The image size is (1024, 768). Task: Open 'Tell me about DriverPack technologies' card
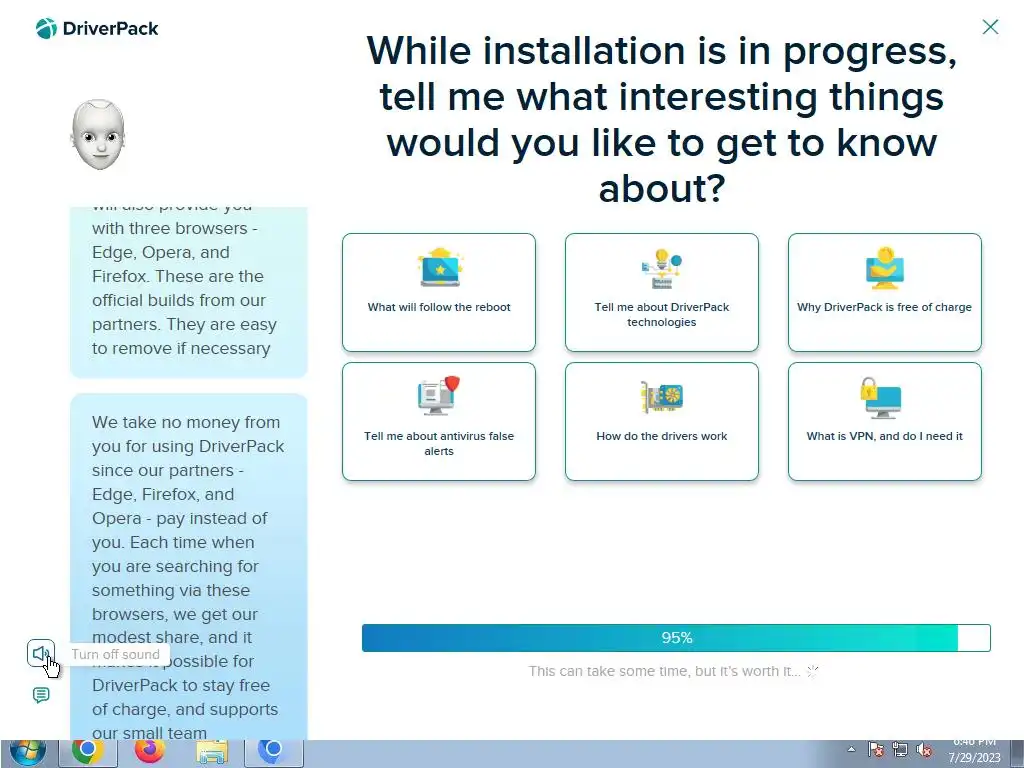click(x=662, y=292)
